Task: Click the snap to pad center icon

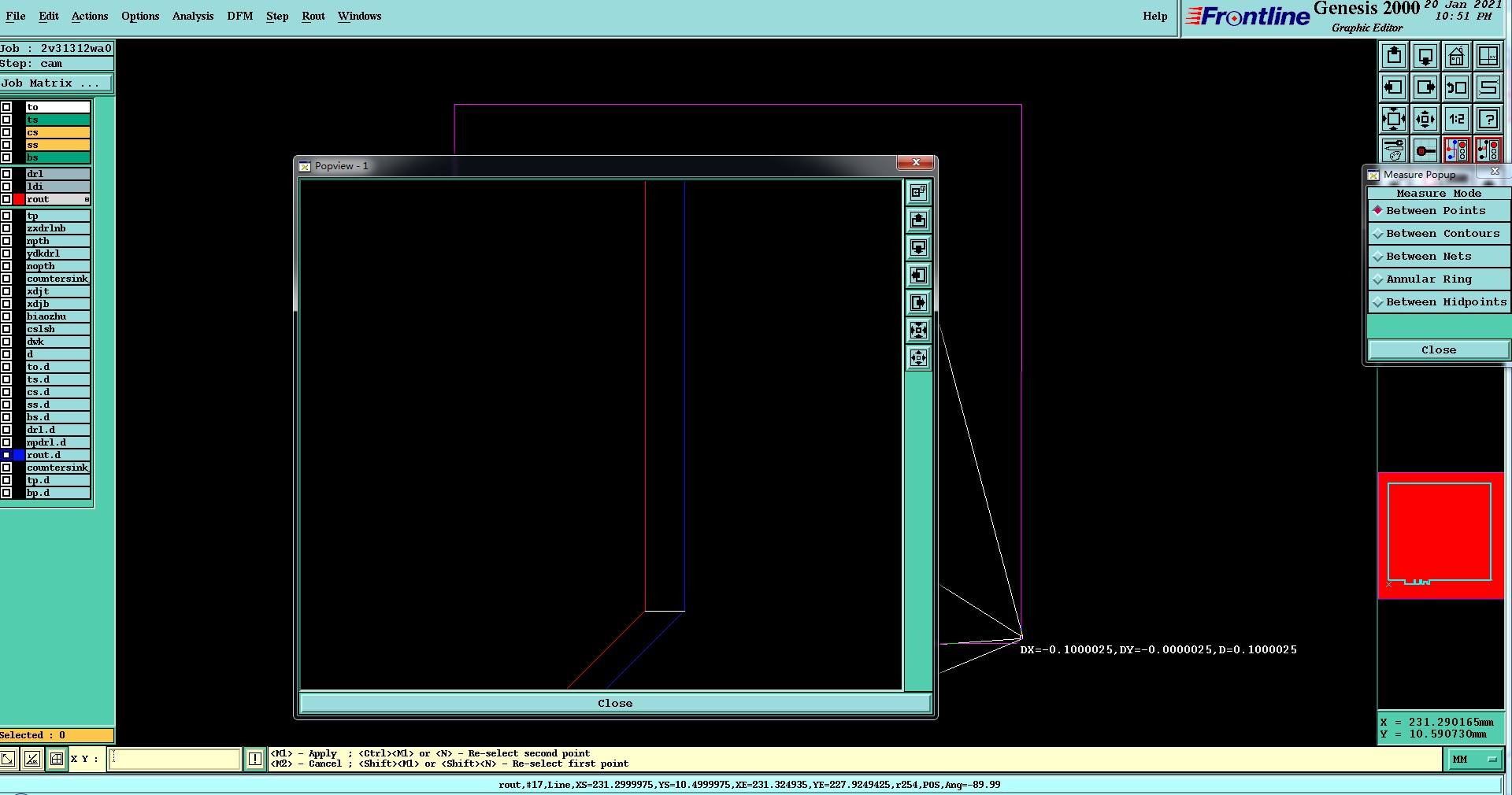Action: 1425,150
